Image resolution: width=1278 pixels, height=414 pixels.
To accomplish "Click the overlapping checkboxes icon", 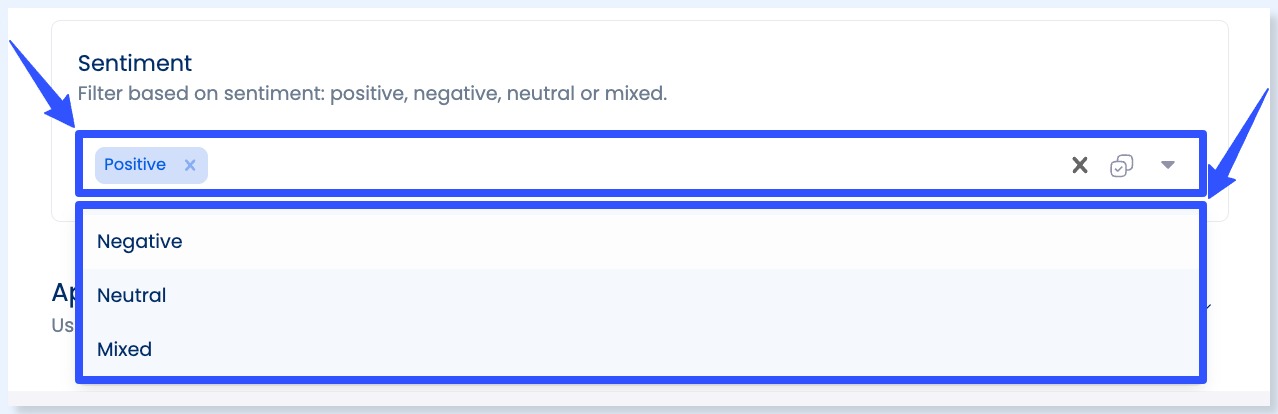I will click(x=1121, y=166).
